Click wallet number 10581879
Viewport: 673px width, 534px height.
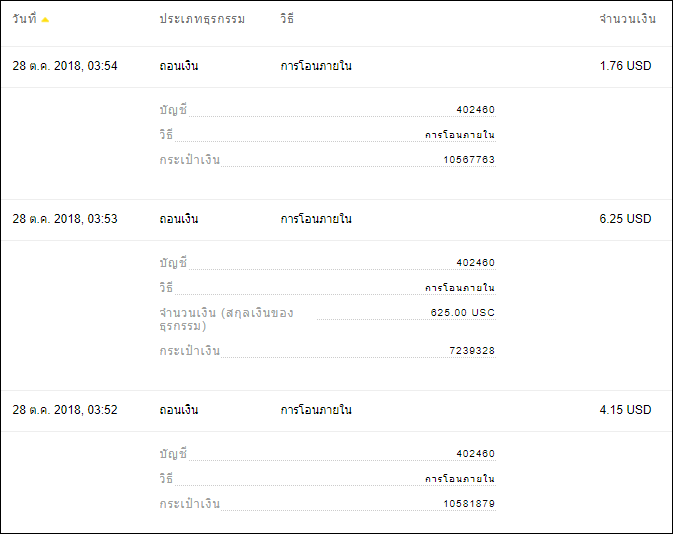[469, 504]
